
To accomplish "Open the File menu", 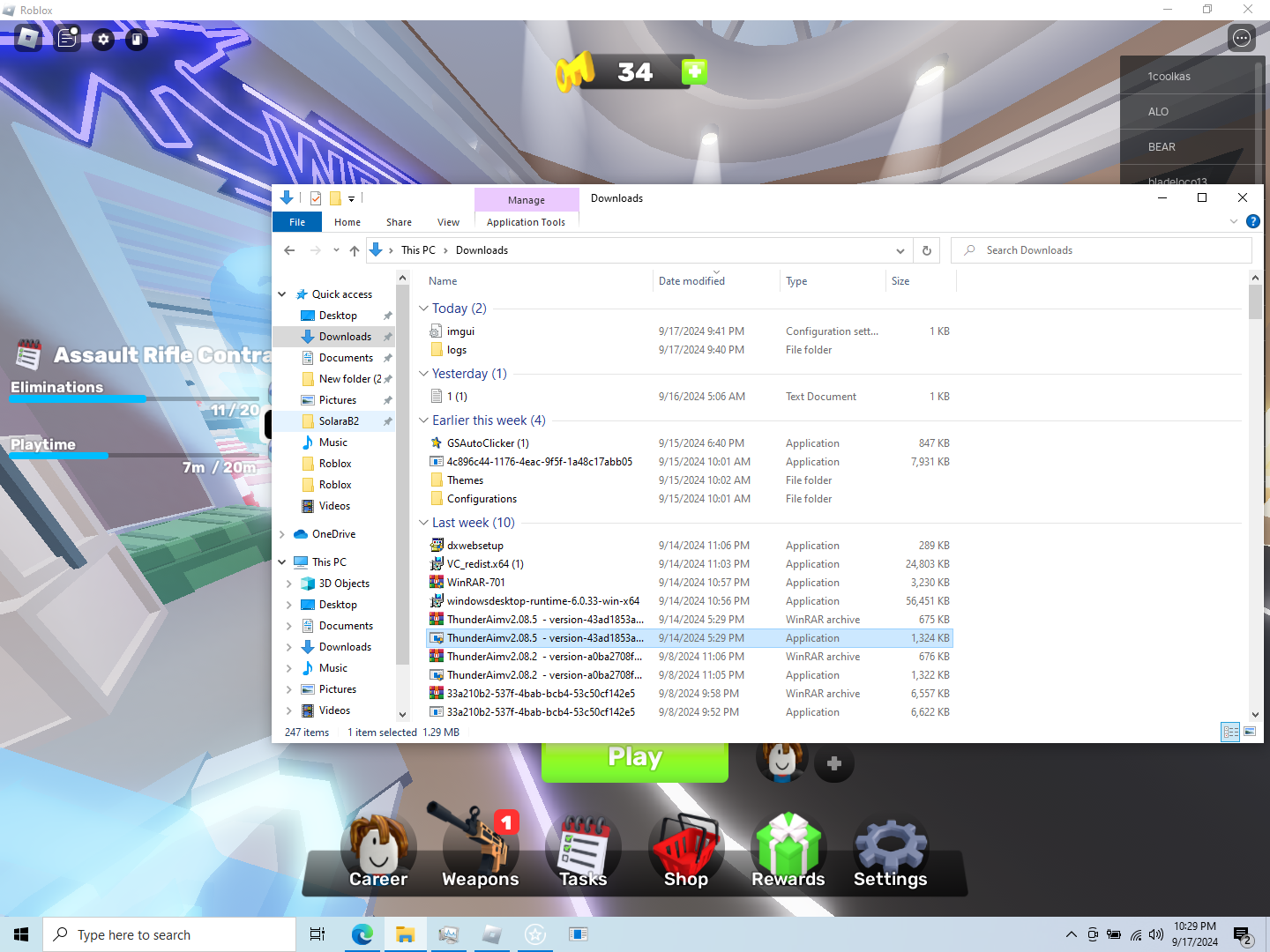I will tap(297, 222).
